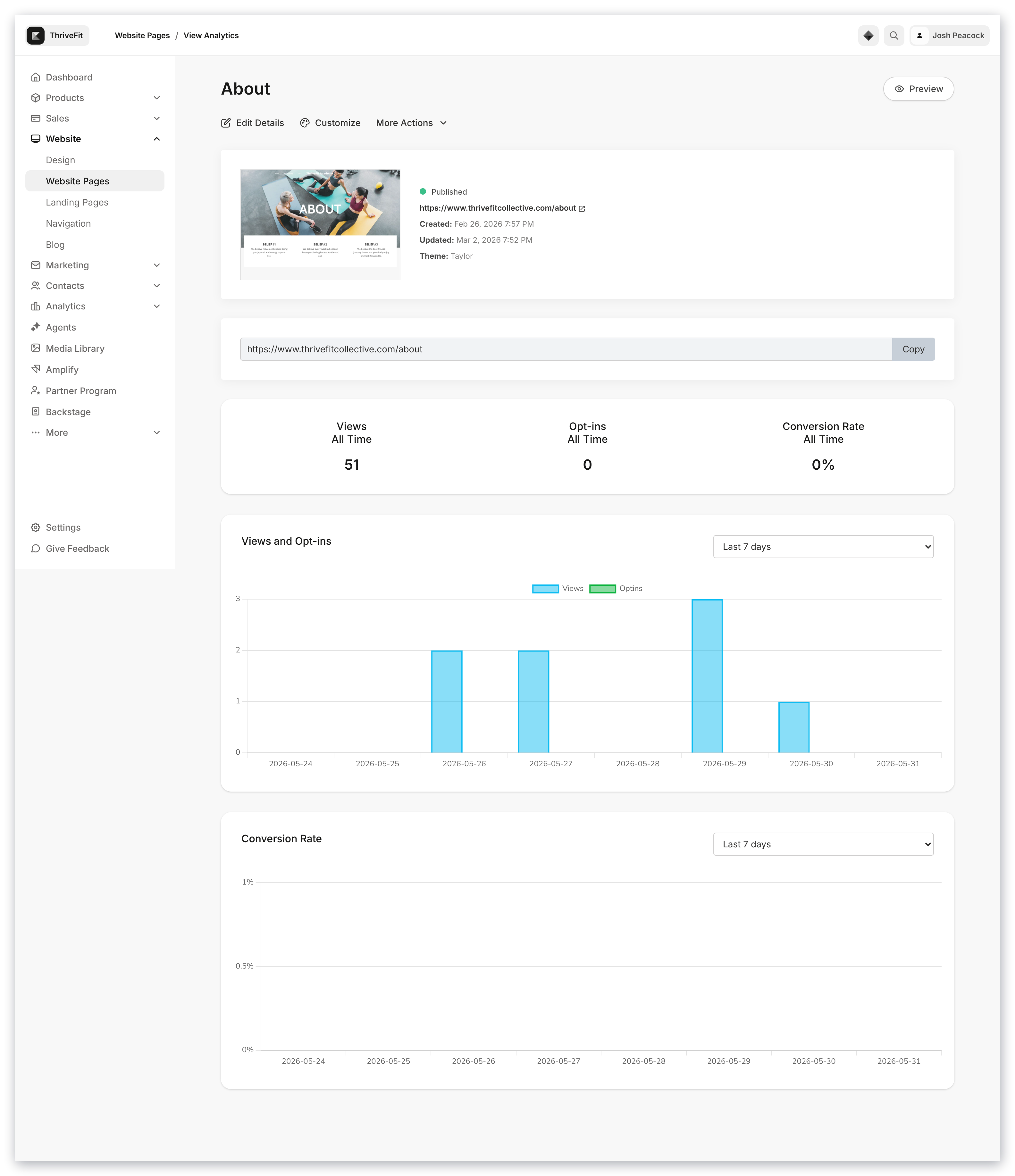Open the thrivefitcollective.com/about link
The width and height of the screenshot is (1015, 1176).
(497, 208)
